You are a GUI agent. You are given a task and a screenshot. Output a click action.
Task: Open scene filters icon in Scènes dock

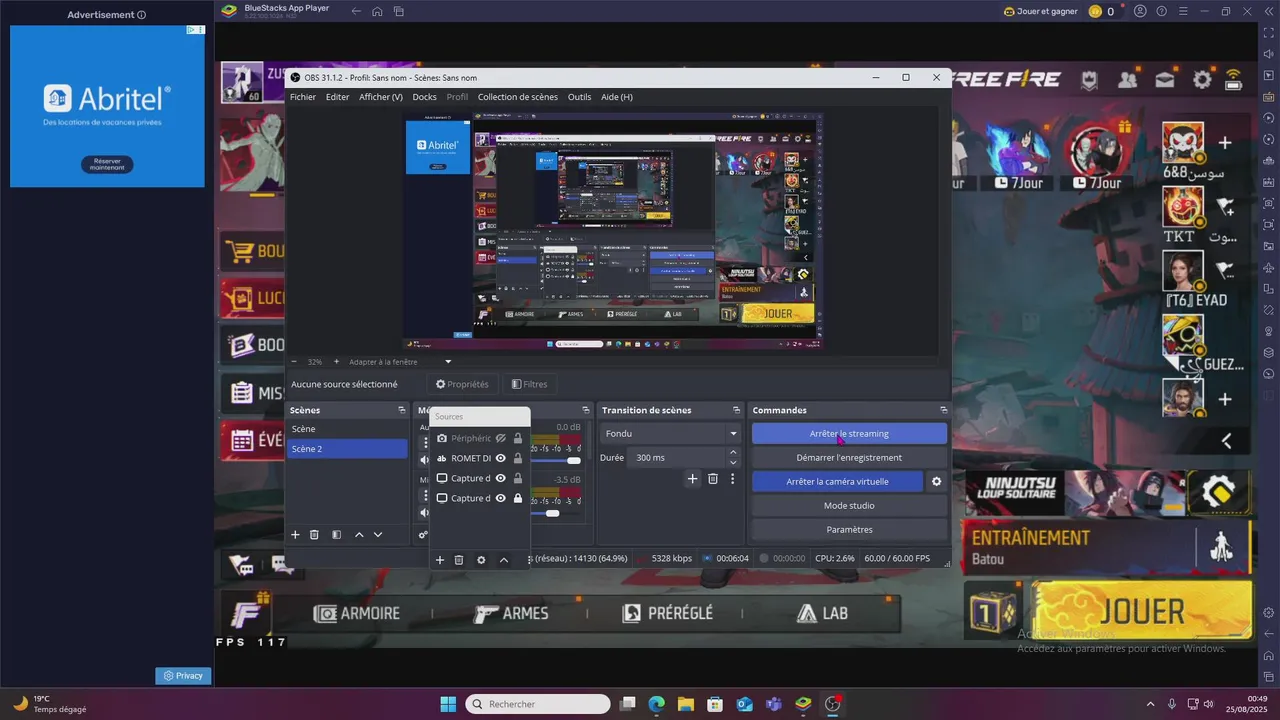click(337, 535)
